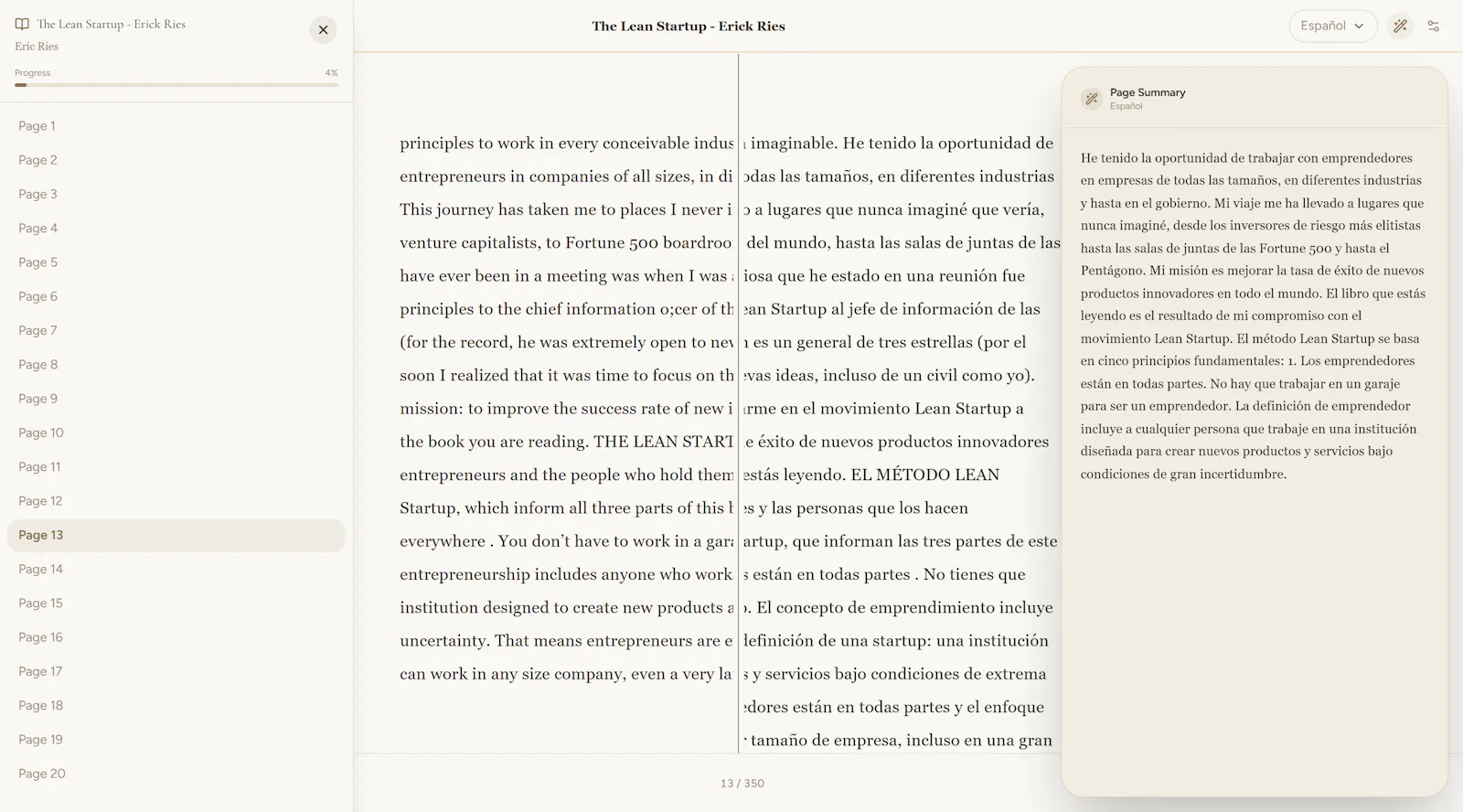Click the sidebar title The Lean Startup - Erick Ries
The width and height of the screenshot is (1463, 812).
coord(111,25)
